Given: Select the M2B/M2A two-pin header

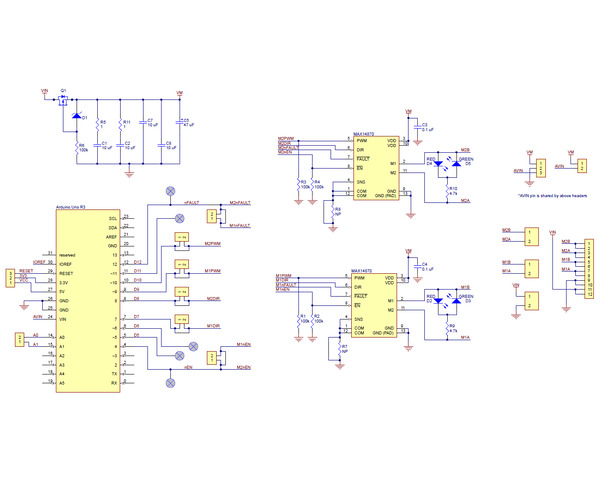Looking at the screenshot, I should click(x=532, y=237).
